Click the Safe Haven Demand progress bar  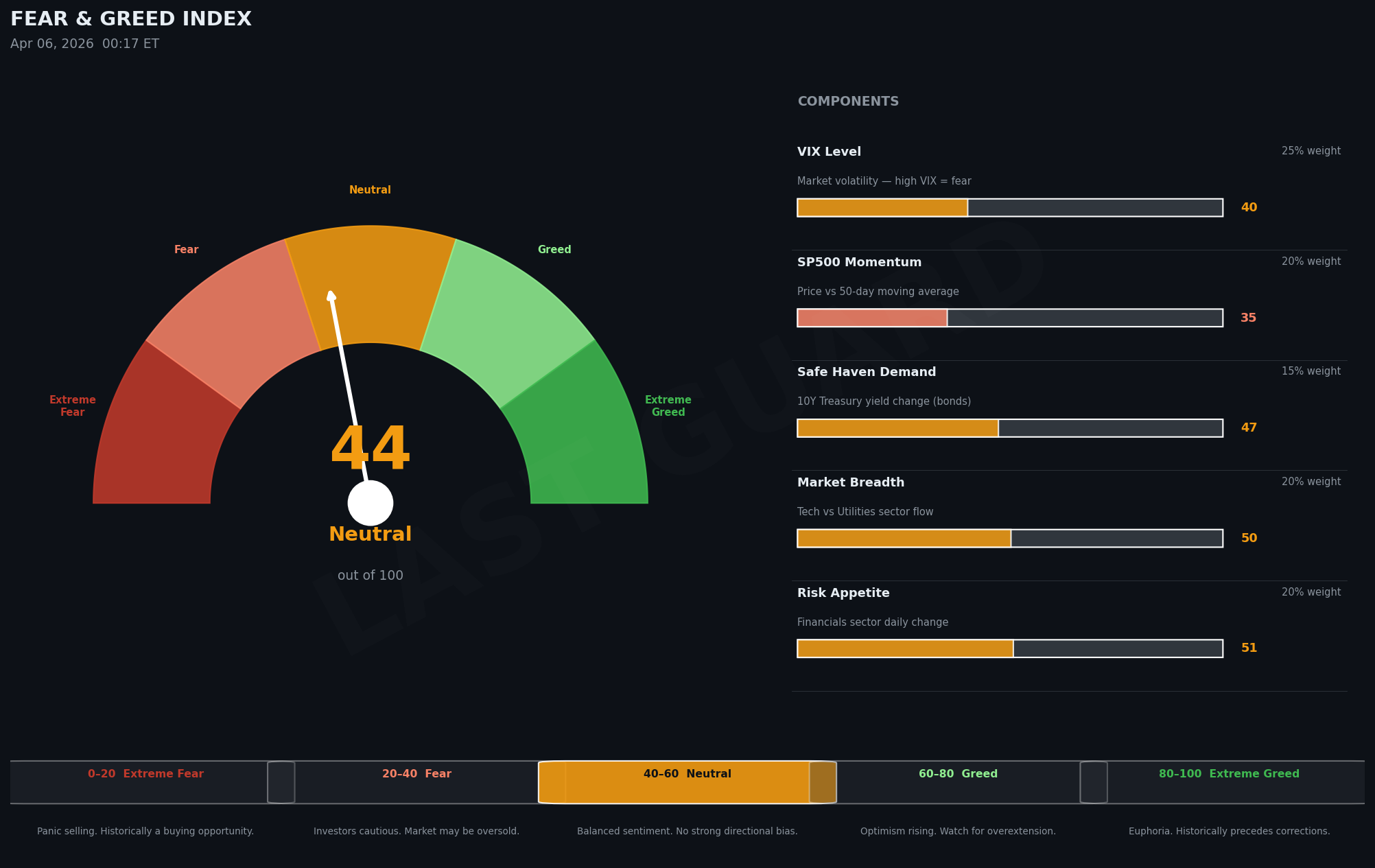click(x=1010, y=428)
